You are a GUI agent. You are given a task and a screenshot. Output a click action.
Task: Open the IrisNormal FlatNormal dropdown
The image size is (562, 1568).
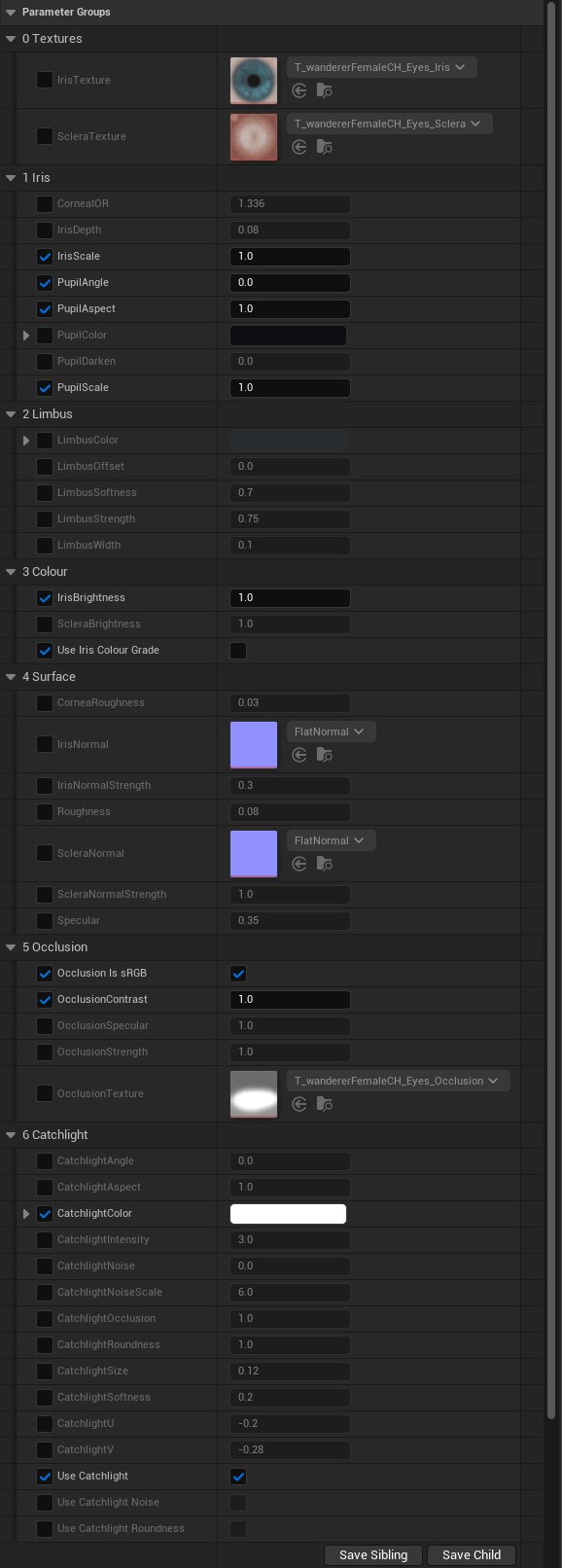click(331, 731)
